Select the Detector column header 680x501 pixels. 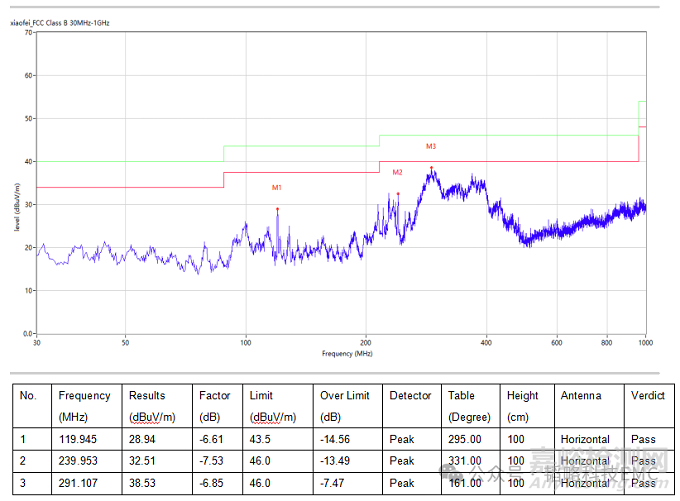(410, 396)
